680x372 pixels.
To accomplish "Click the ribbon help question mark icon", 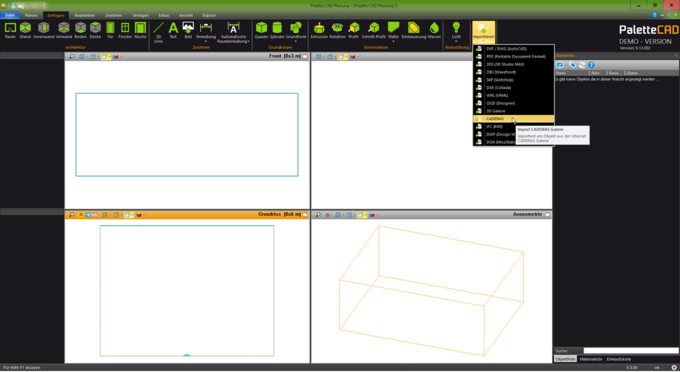I will pyautogui.click(x=655, y=15).
